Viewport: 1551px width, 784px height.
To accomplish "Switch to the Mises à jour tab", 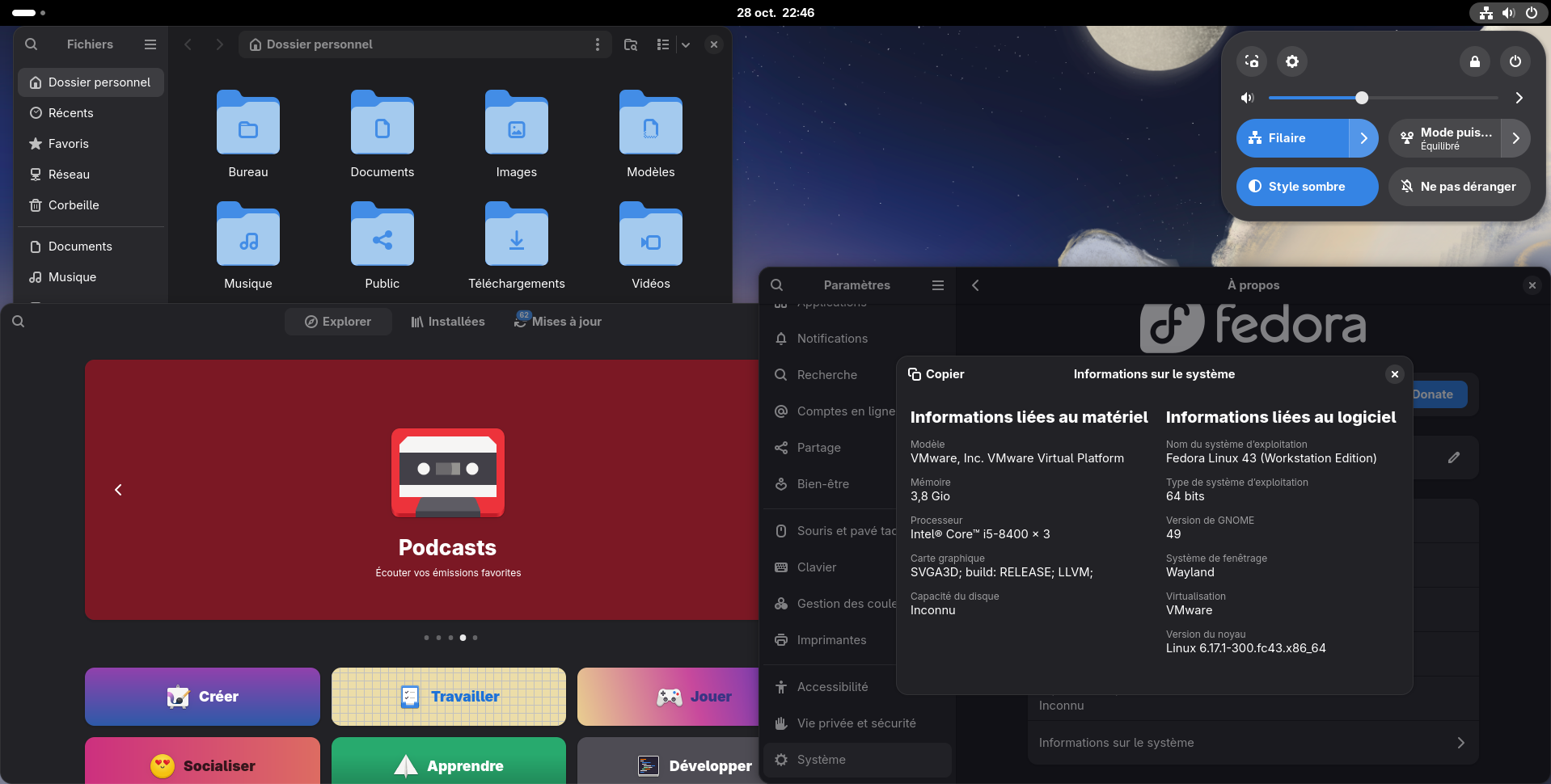I will (558, 322).
